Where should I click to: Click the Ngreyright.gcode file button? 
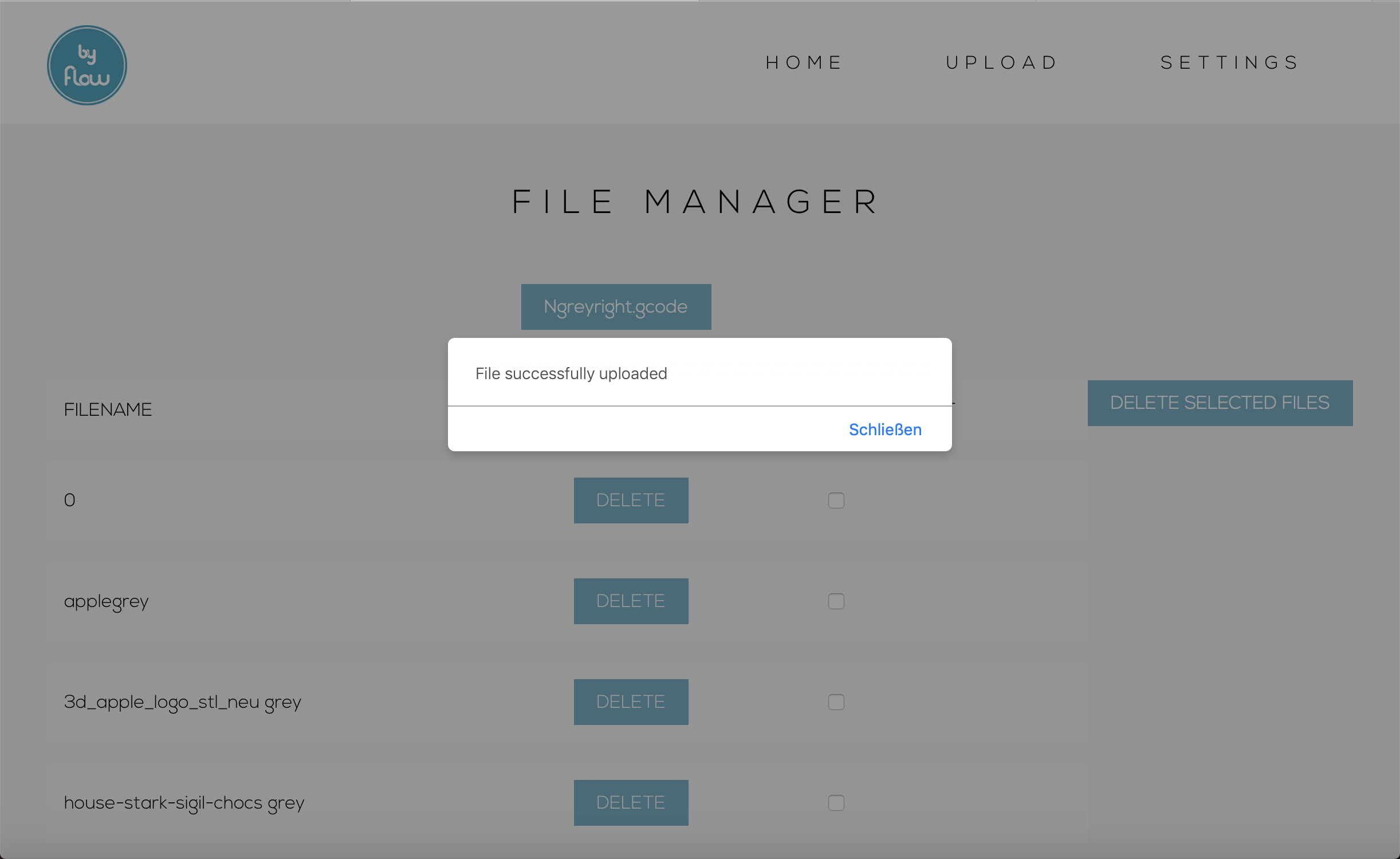616,307
